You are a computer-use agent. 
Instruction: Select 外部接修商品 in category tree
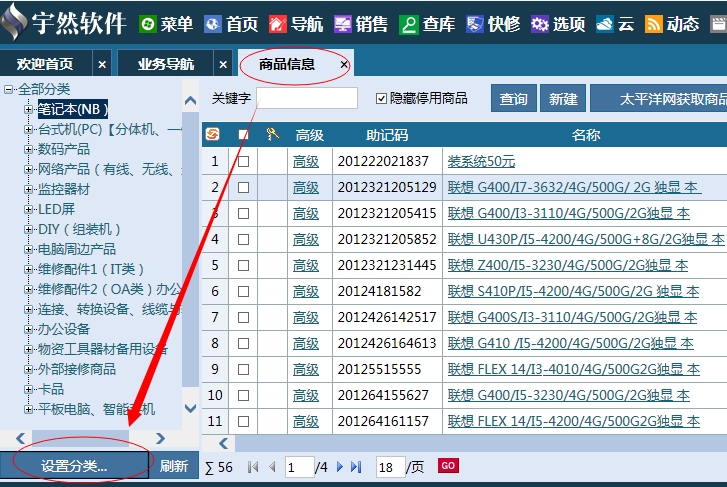pyautogui.click(x=77, y=369)
